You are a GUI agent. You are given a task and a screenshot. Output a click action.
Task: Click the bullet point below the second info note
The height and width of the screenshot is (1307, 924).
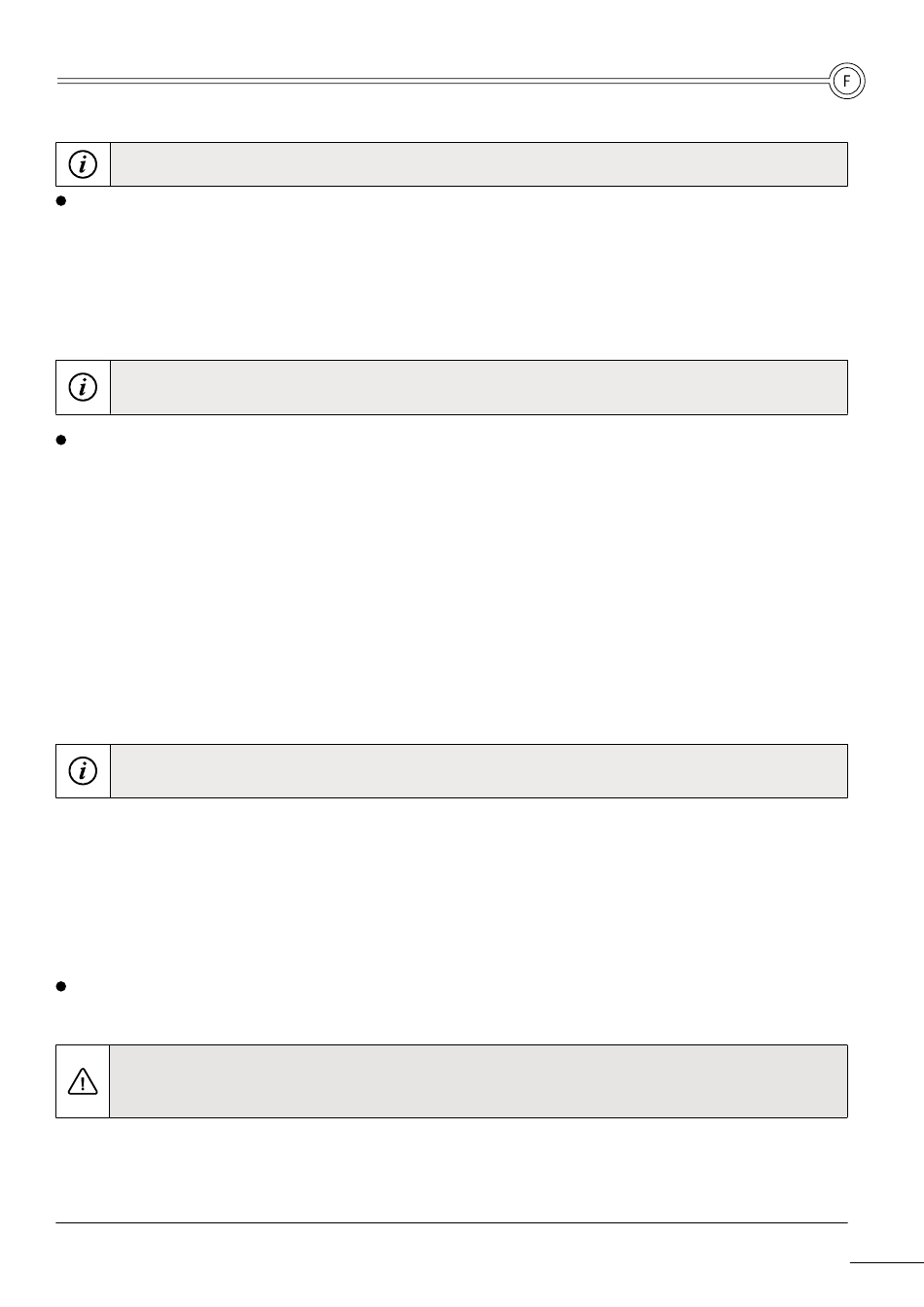click(60, 440)
